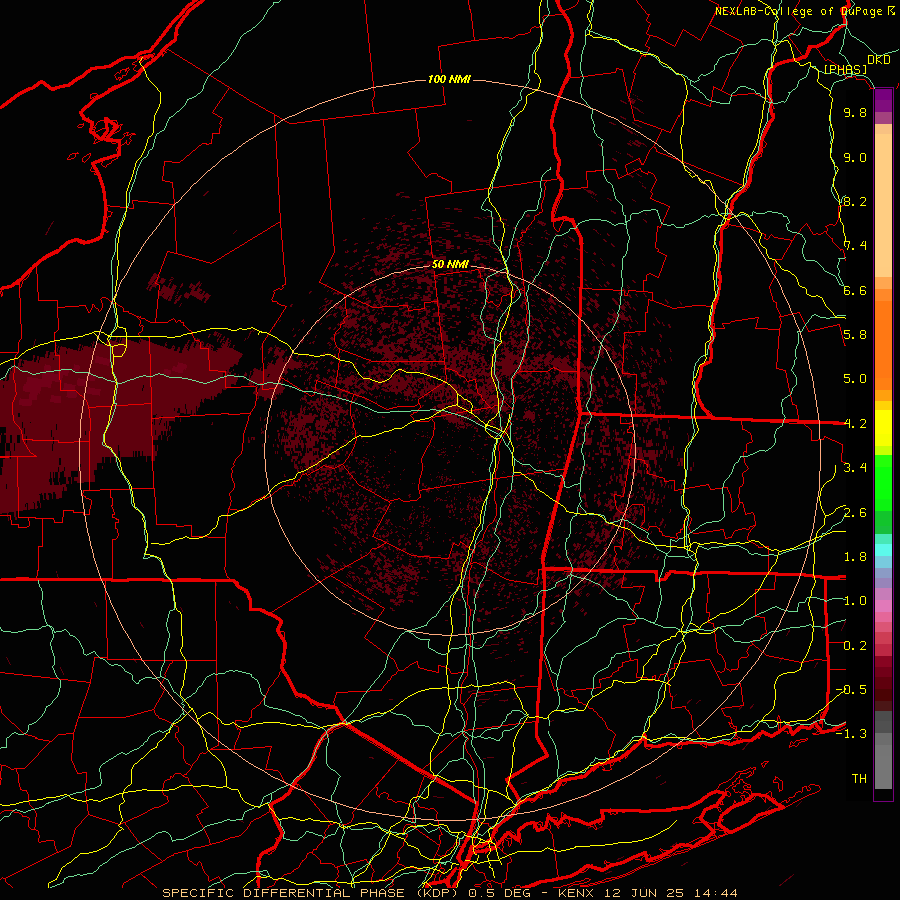Click the 7.4 value on the color scale
Image resolution: width=900 pixels, height=900 pixels.
855,246
